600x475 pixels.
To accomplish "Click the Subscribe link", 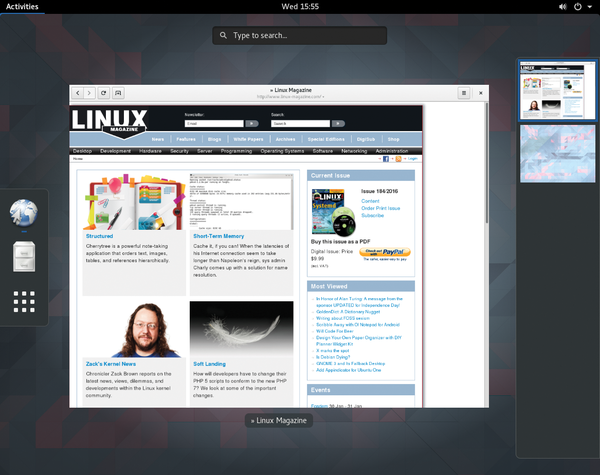I will (373, 215).
